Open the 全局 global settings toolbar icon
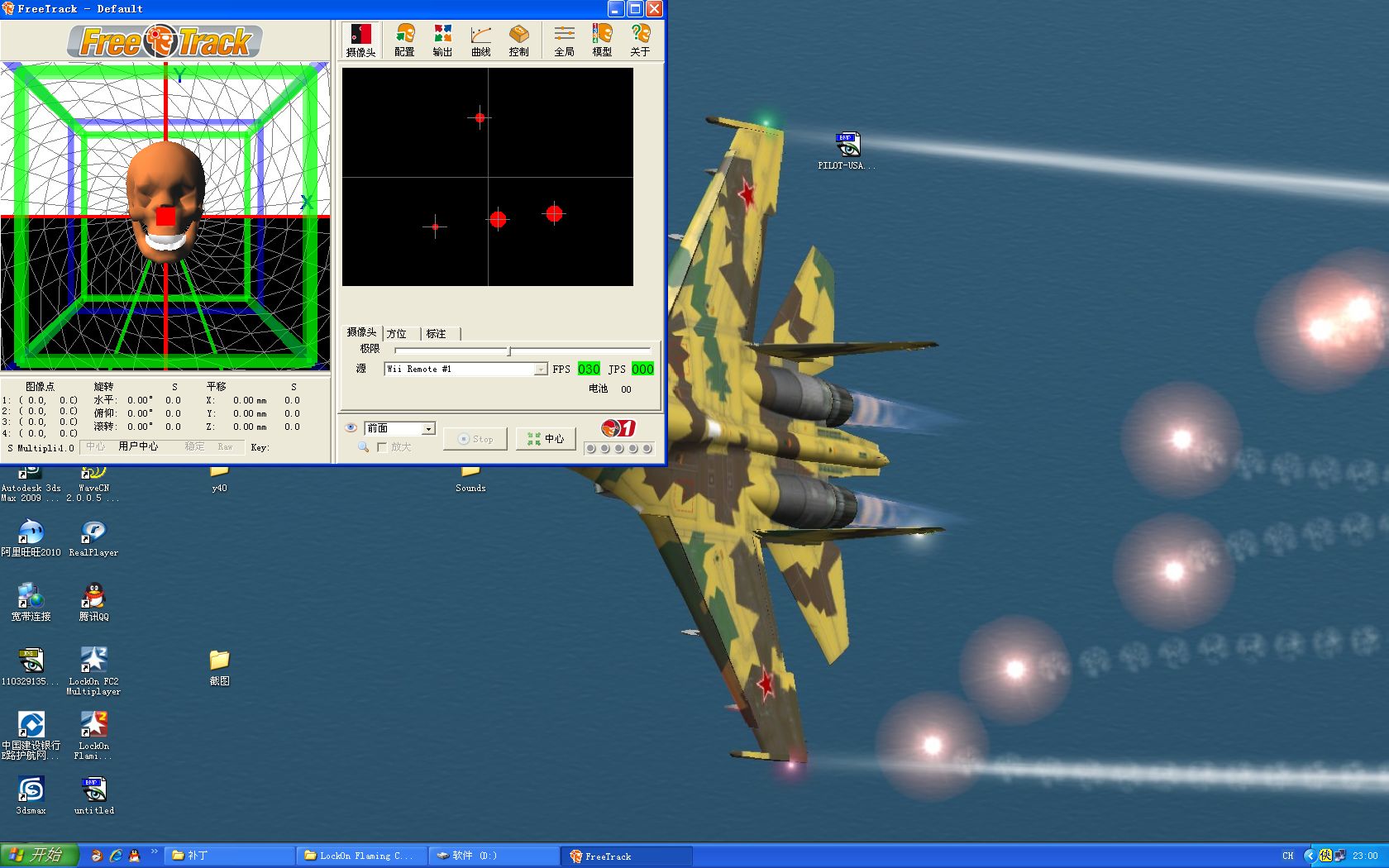 564,40
